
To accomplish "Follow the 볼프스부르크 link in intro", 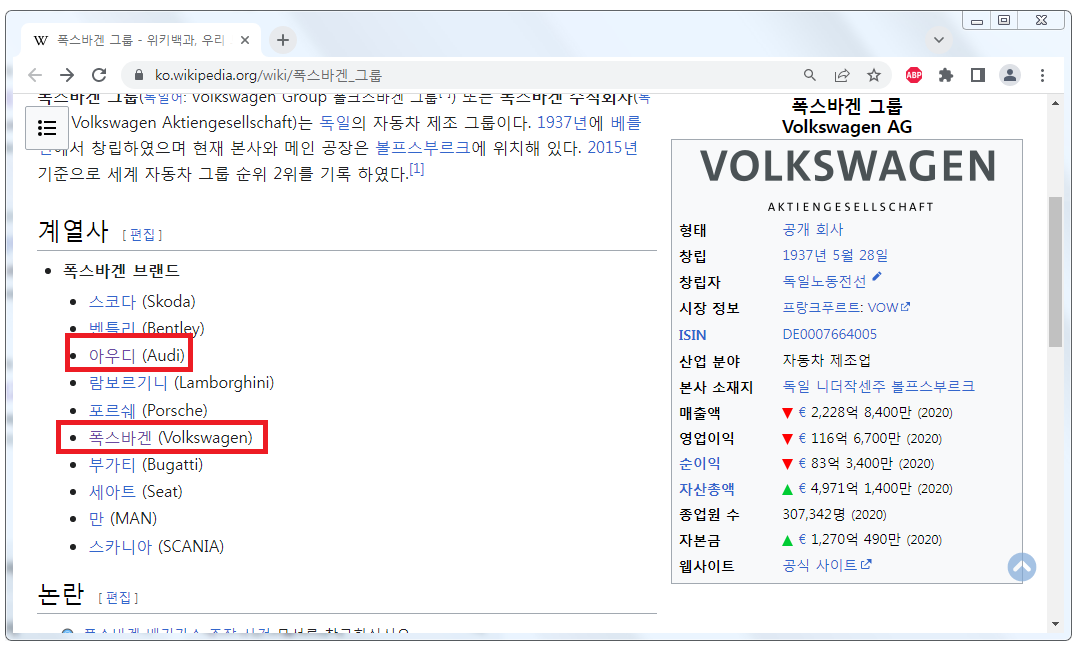I will click(x=423, y=148).
